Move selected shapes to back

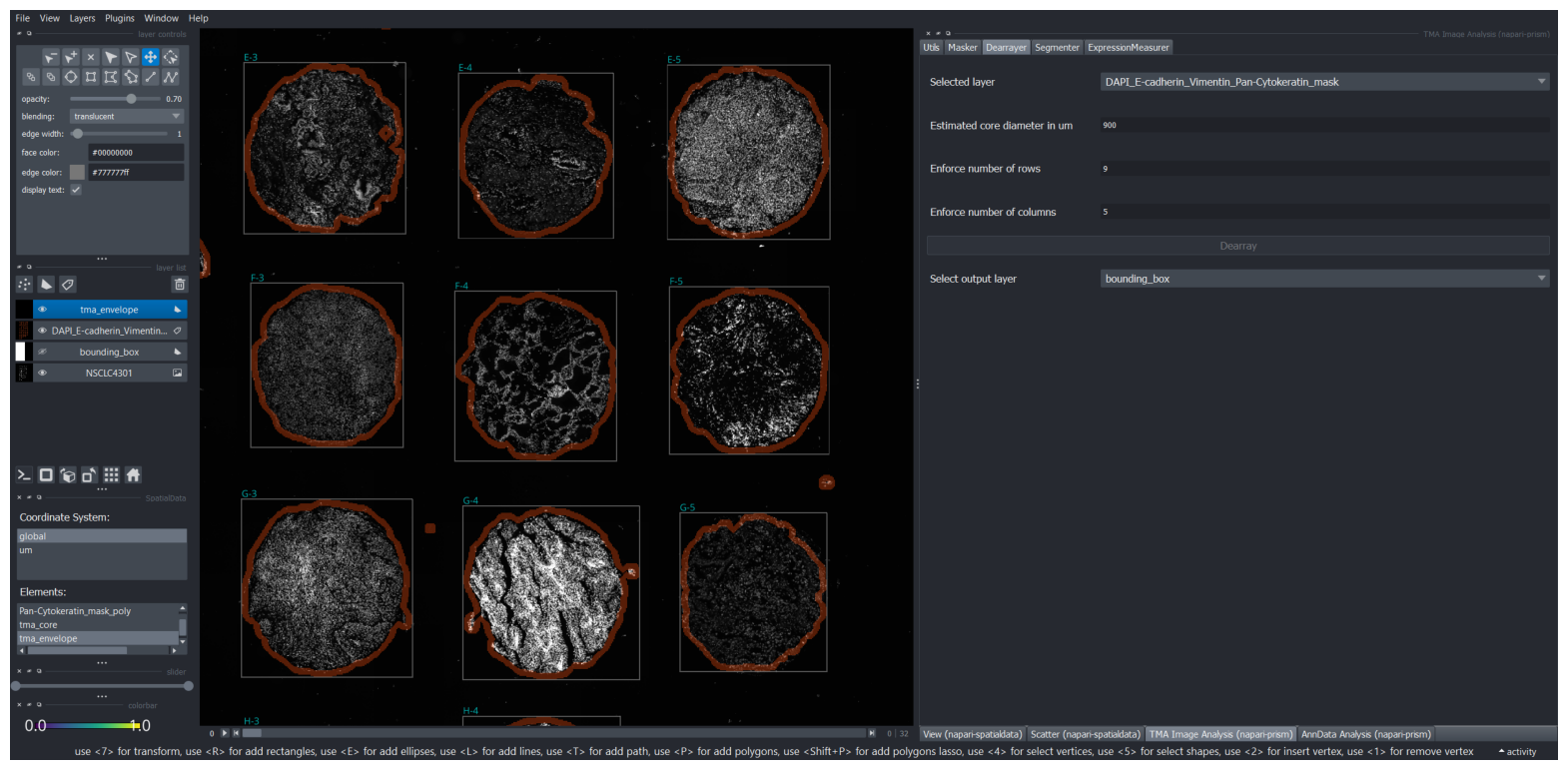tap(31, 77)
